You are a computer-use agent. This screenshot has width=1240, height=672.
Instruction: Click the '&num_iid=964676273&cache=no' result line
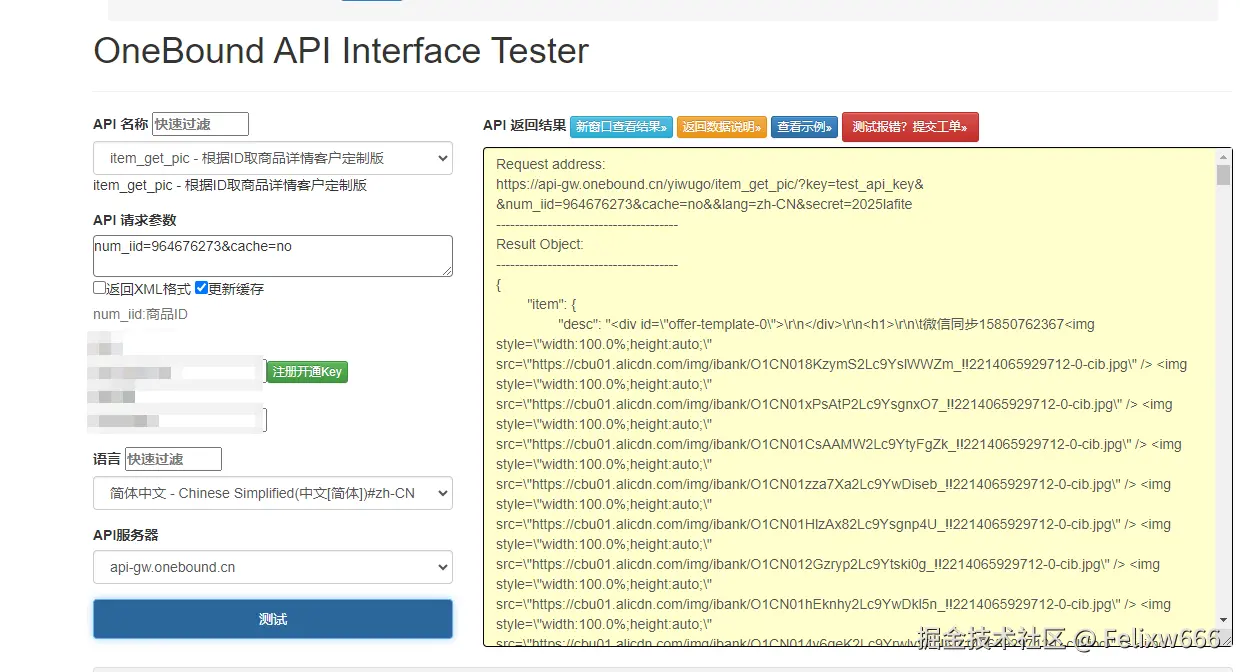click(x=704, y=204)
